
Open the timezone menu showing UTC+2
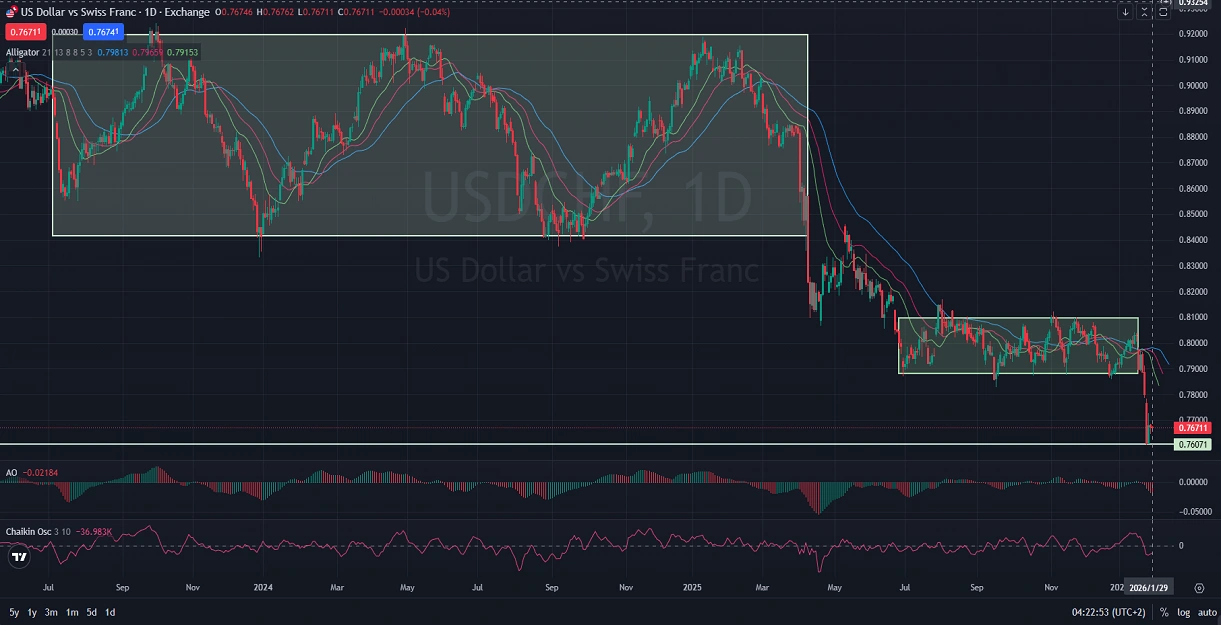(1109, 612)
